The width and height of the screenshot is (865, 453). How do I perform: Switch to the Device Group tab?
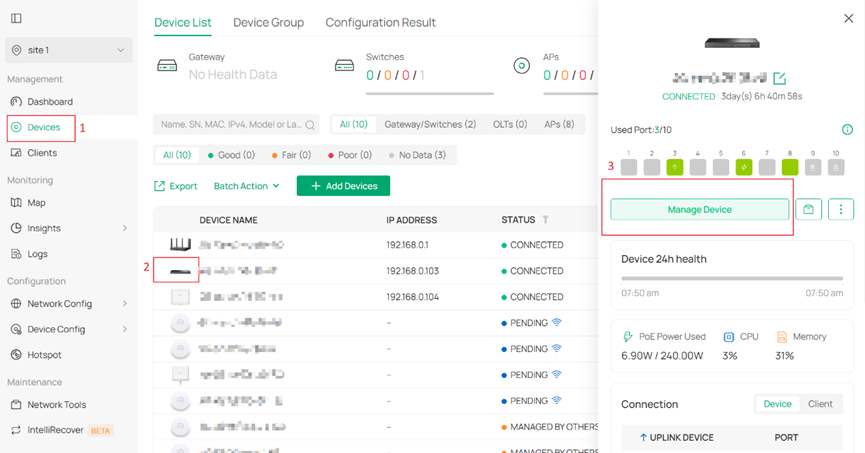click(x=268, y=23)
